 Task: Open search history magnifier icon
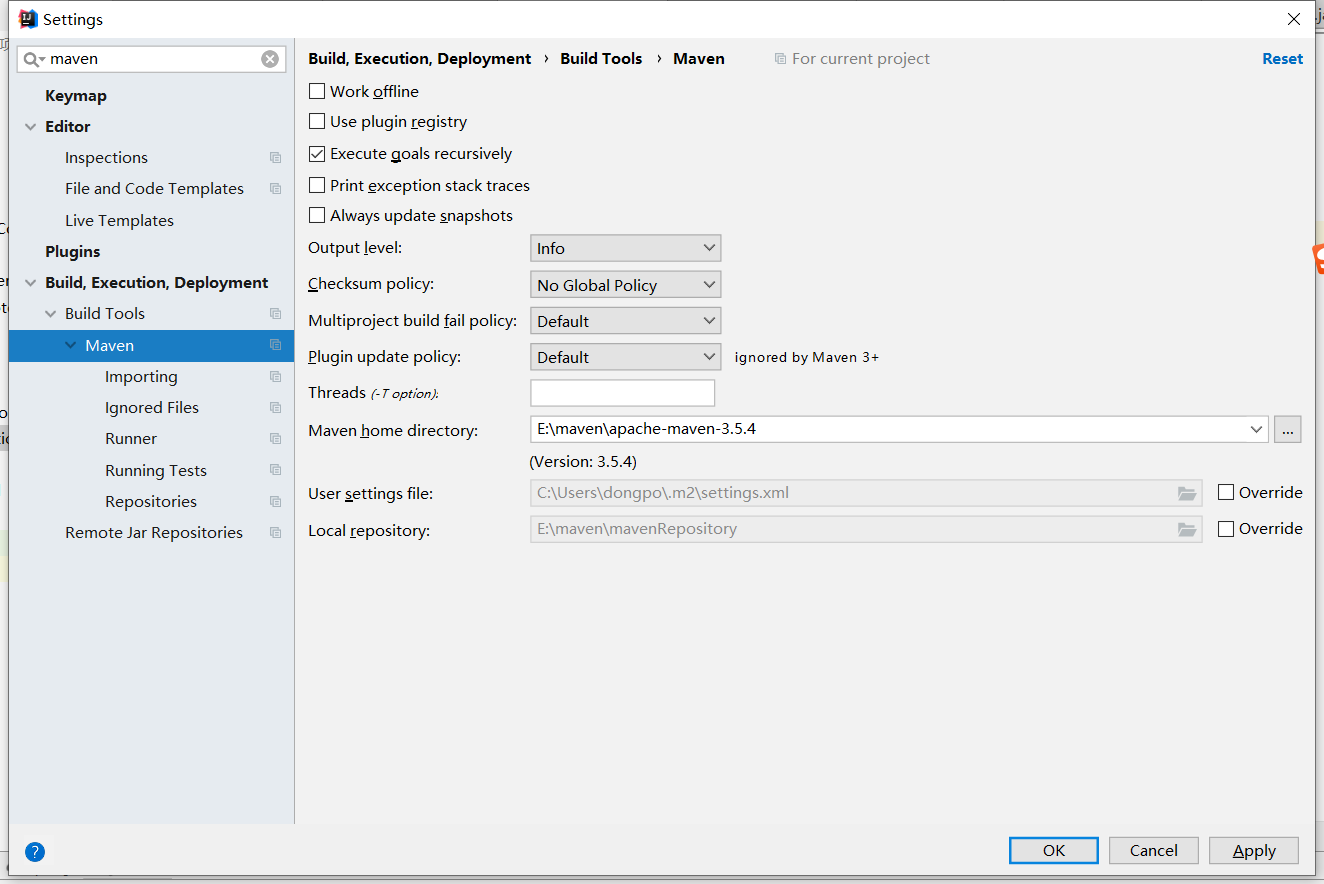click(34, 59)
